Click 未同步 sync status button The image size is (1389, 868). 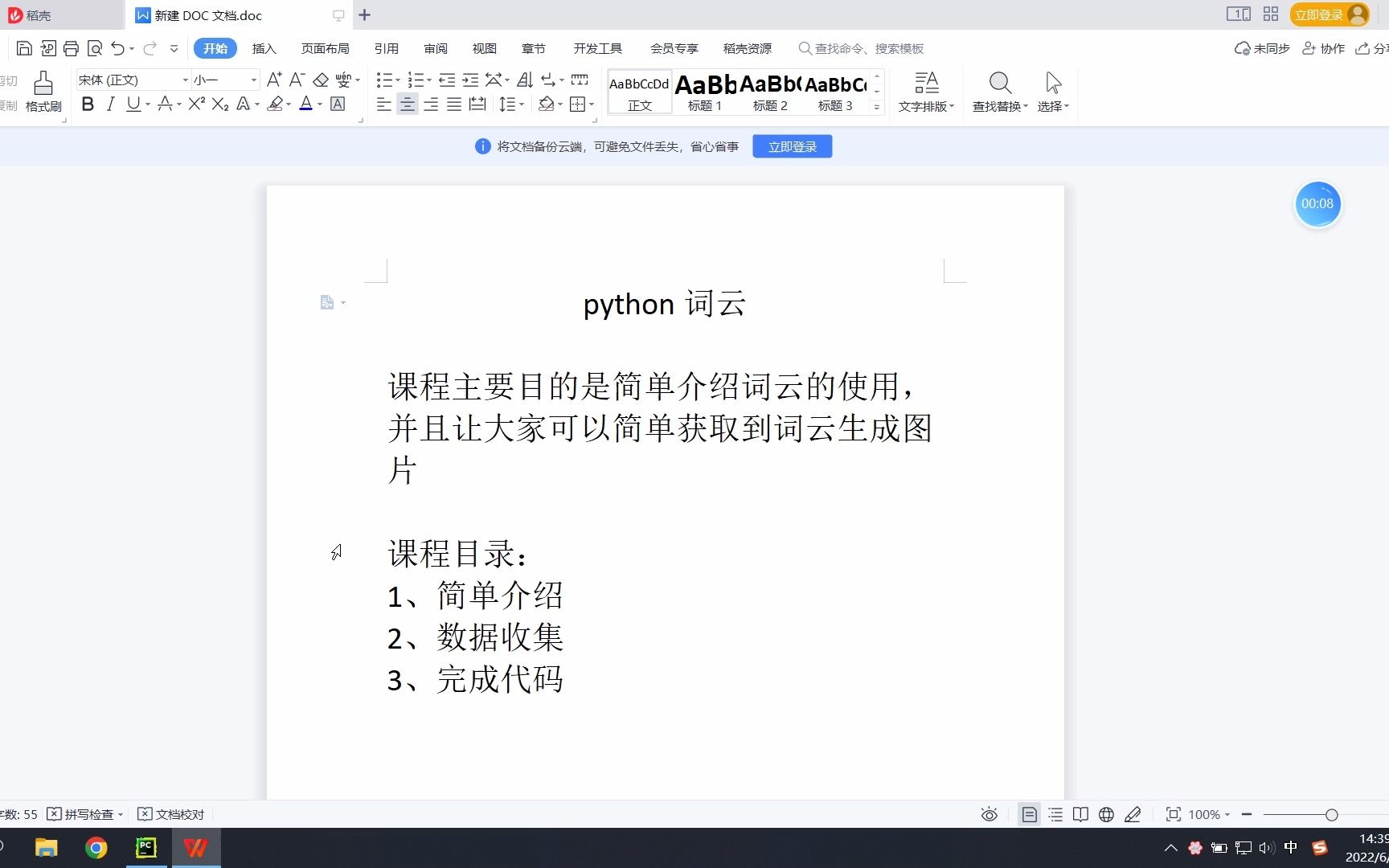click(1262, 48)
